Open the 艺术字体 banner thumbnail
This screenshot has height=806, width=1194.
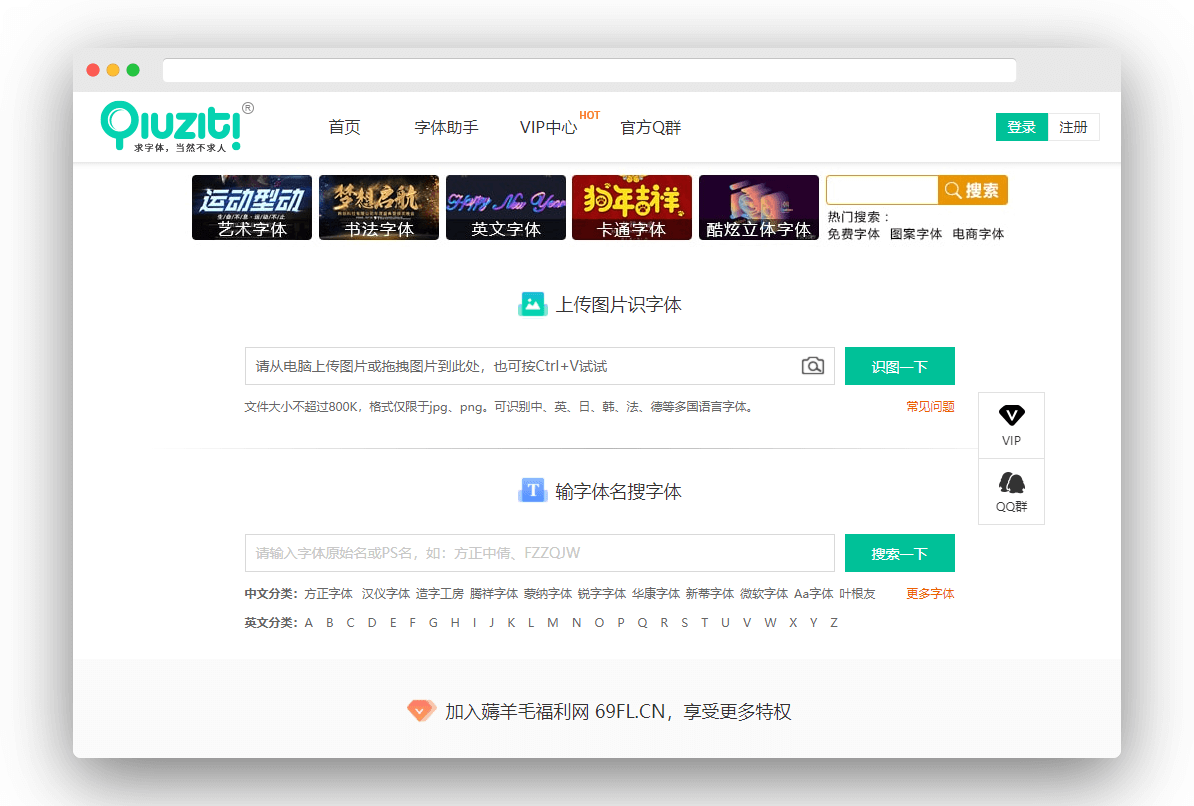252,207
